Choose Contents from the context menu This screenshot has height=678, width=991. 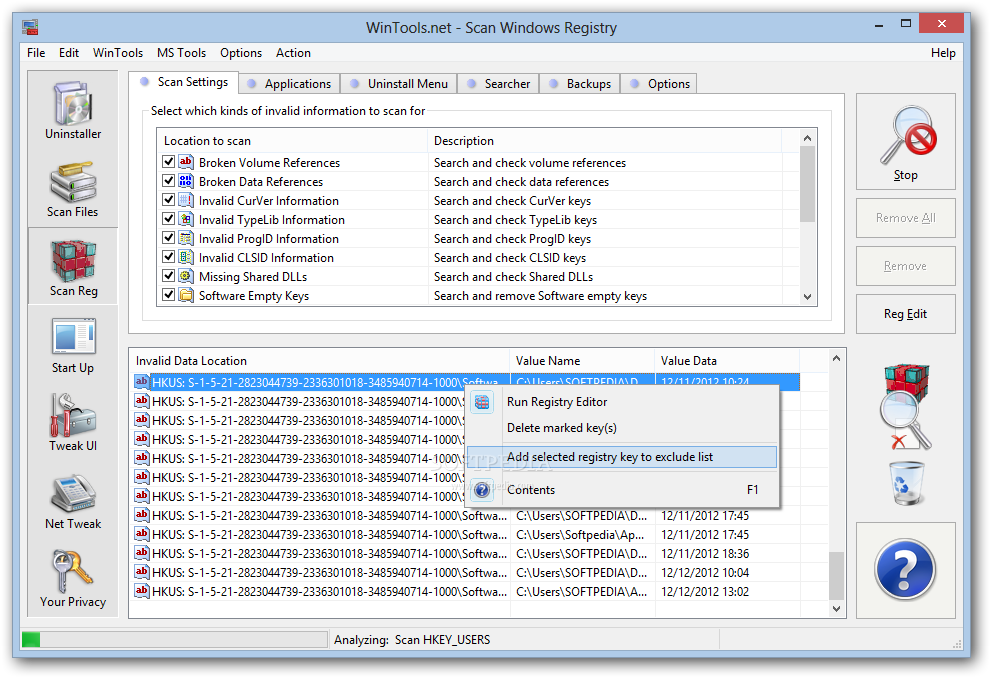point(622,490)
